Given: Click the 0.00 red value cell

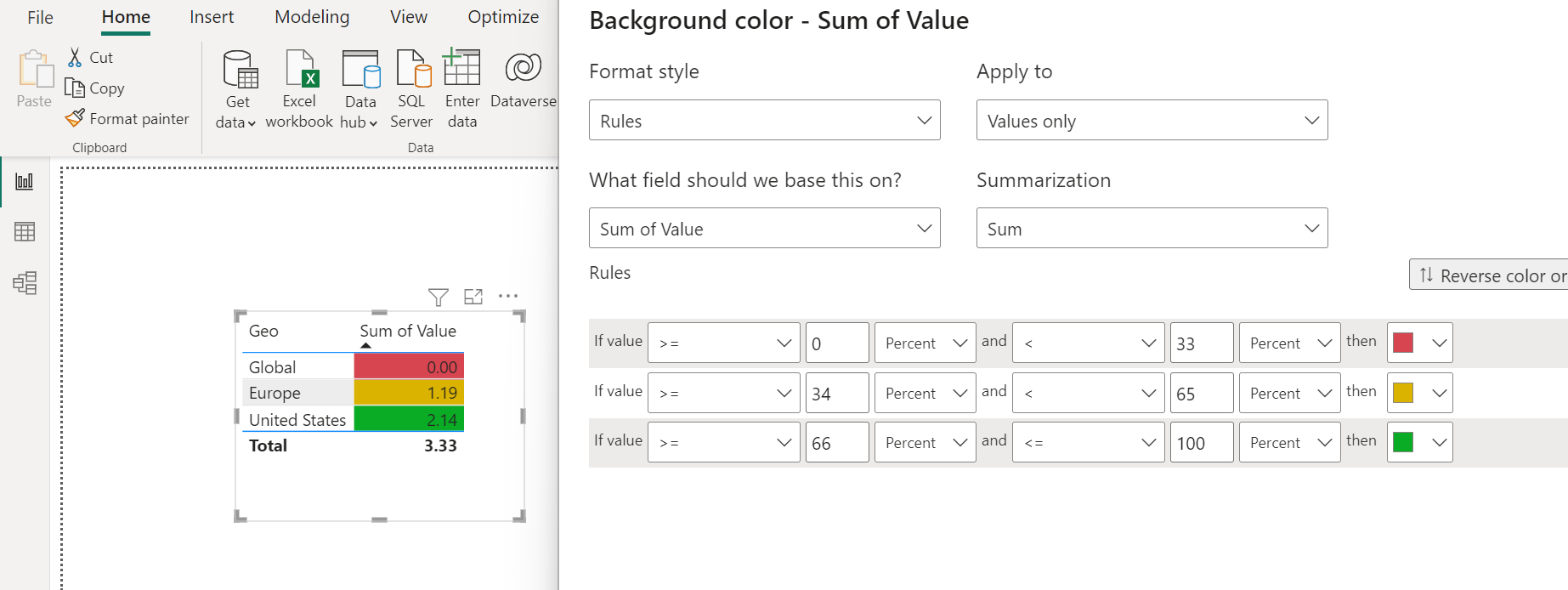Looking at the screenshot, I should (409, 366).
